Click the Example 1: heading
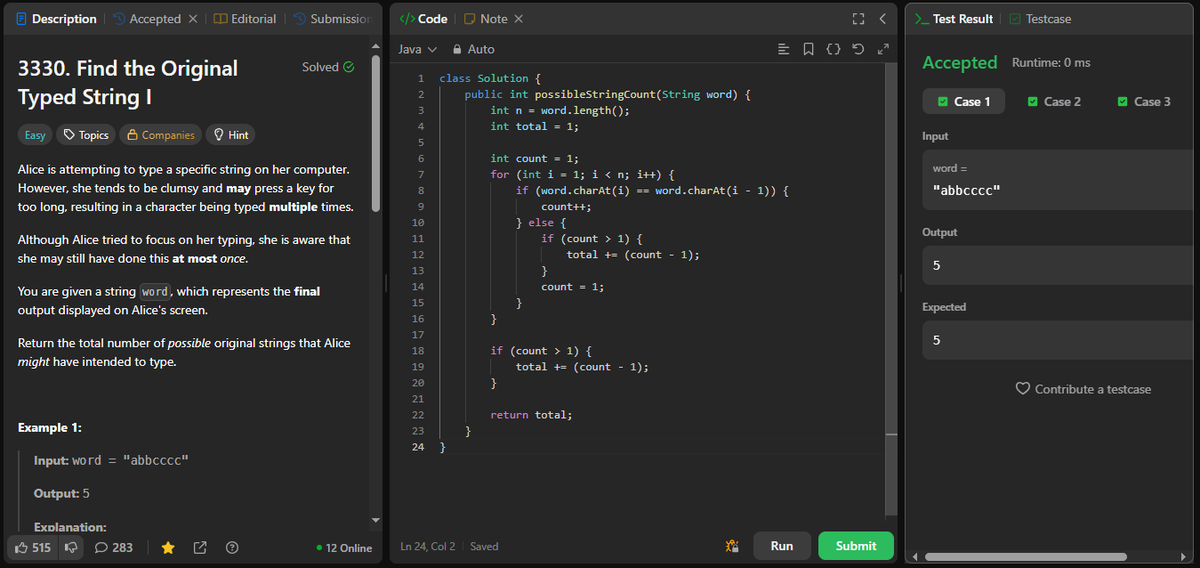This screenshot has height=568, width=1200. pyautogui.click(x=50, y=427)
